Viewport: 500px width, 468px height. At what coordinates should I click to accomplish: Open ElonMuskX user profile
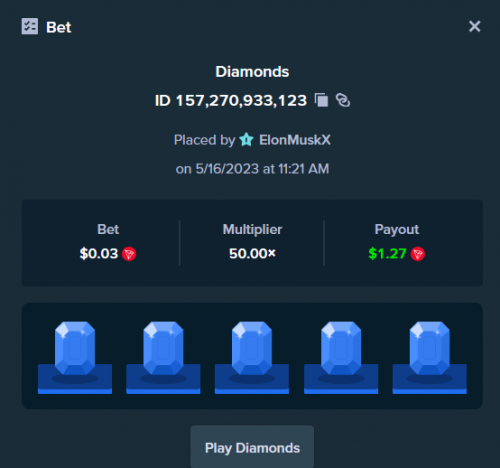pos(295,140)
